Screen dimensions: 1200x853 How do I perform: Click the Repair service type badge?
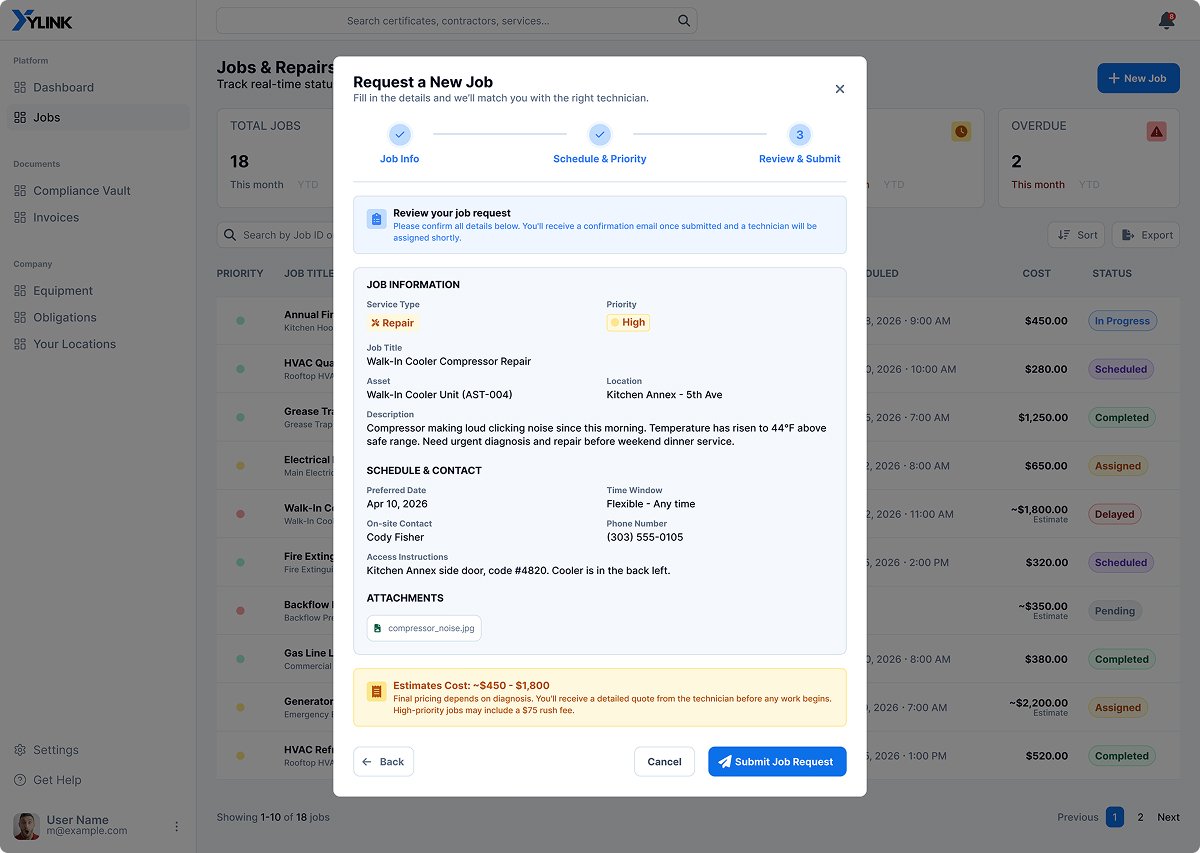(392, 323)
